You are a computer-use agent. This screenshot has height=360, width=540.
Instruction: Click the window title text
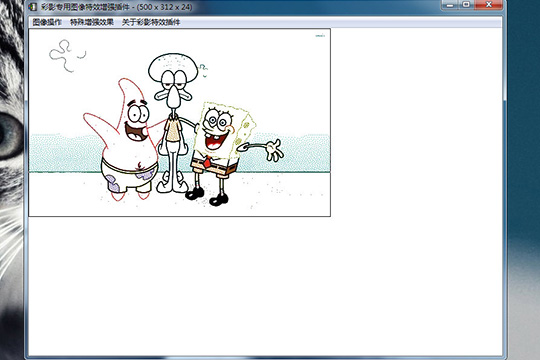[x=116, y=7]
